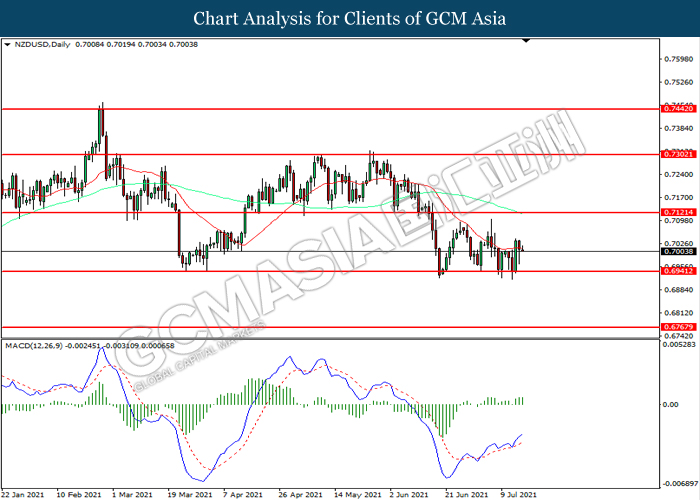Viewport: 700px width, 500px height.
Task: Click the 26 Apr 2021 date label
Action: (298, 494)
